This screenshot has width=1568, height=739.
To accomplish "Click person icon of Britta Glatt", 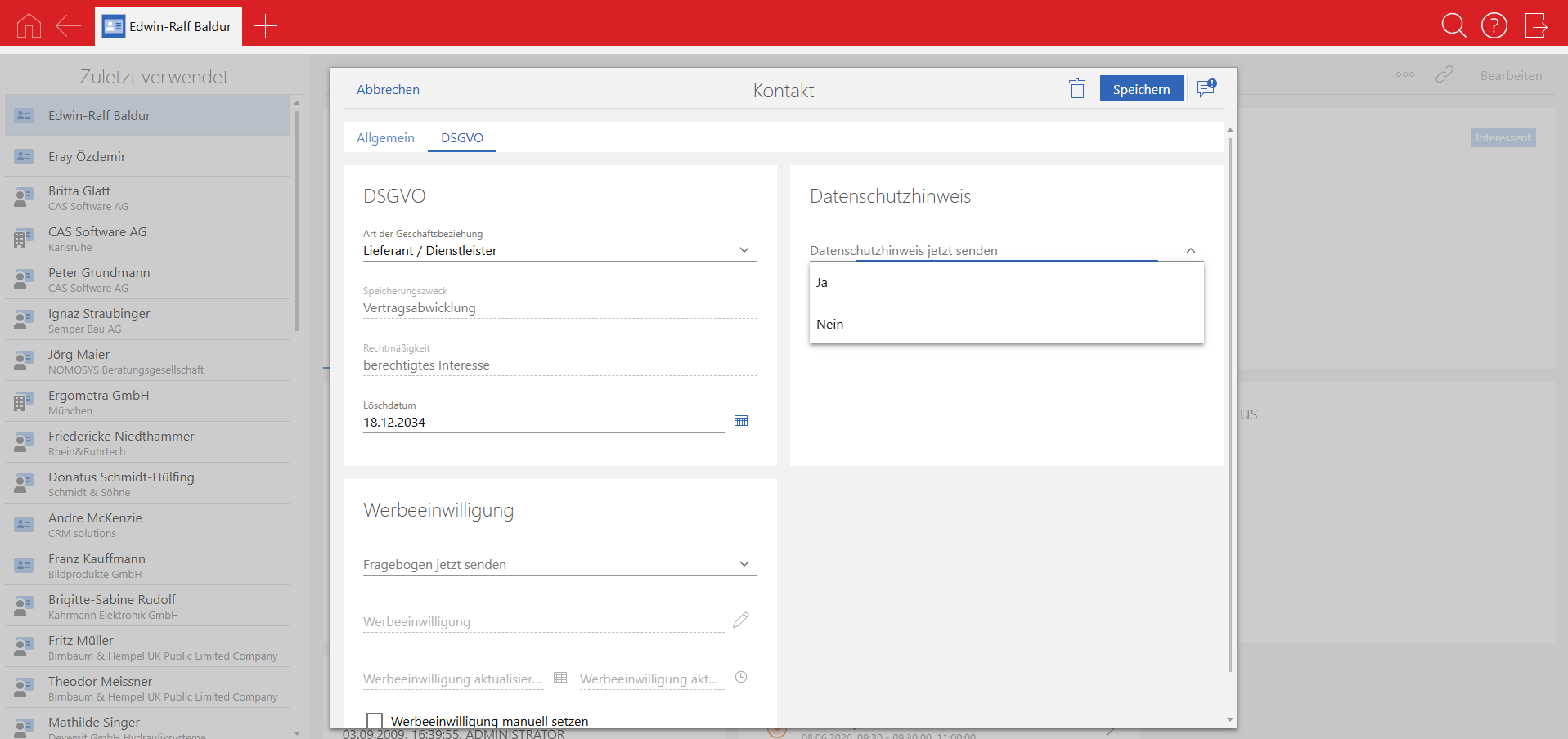I will (24, 197).
